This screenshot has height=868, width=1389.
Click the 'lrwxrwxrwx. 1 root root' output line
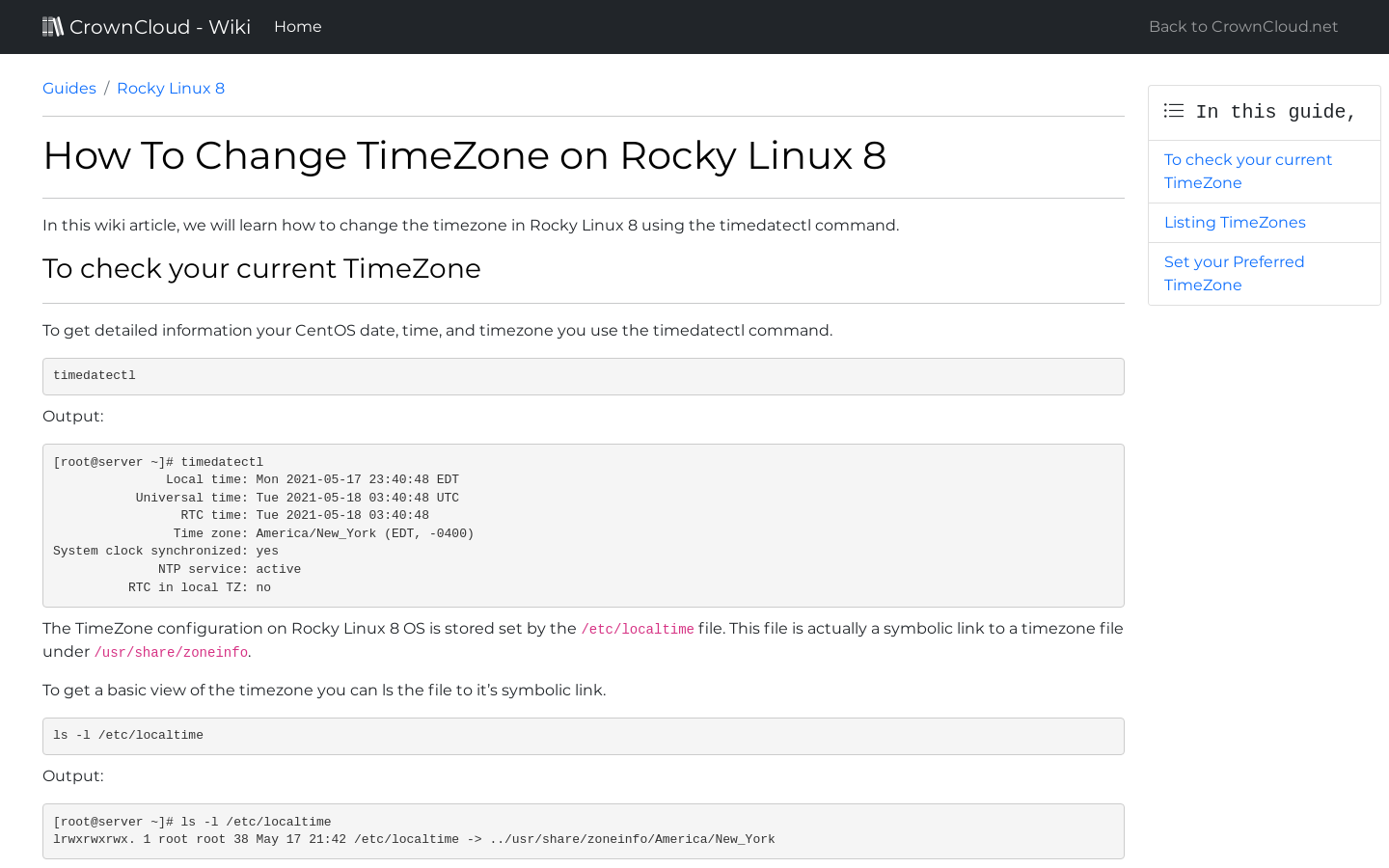(414, 839)
